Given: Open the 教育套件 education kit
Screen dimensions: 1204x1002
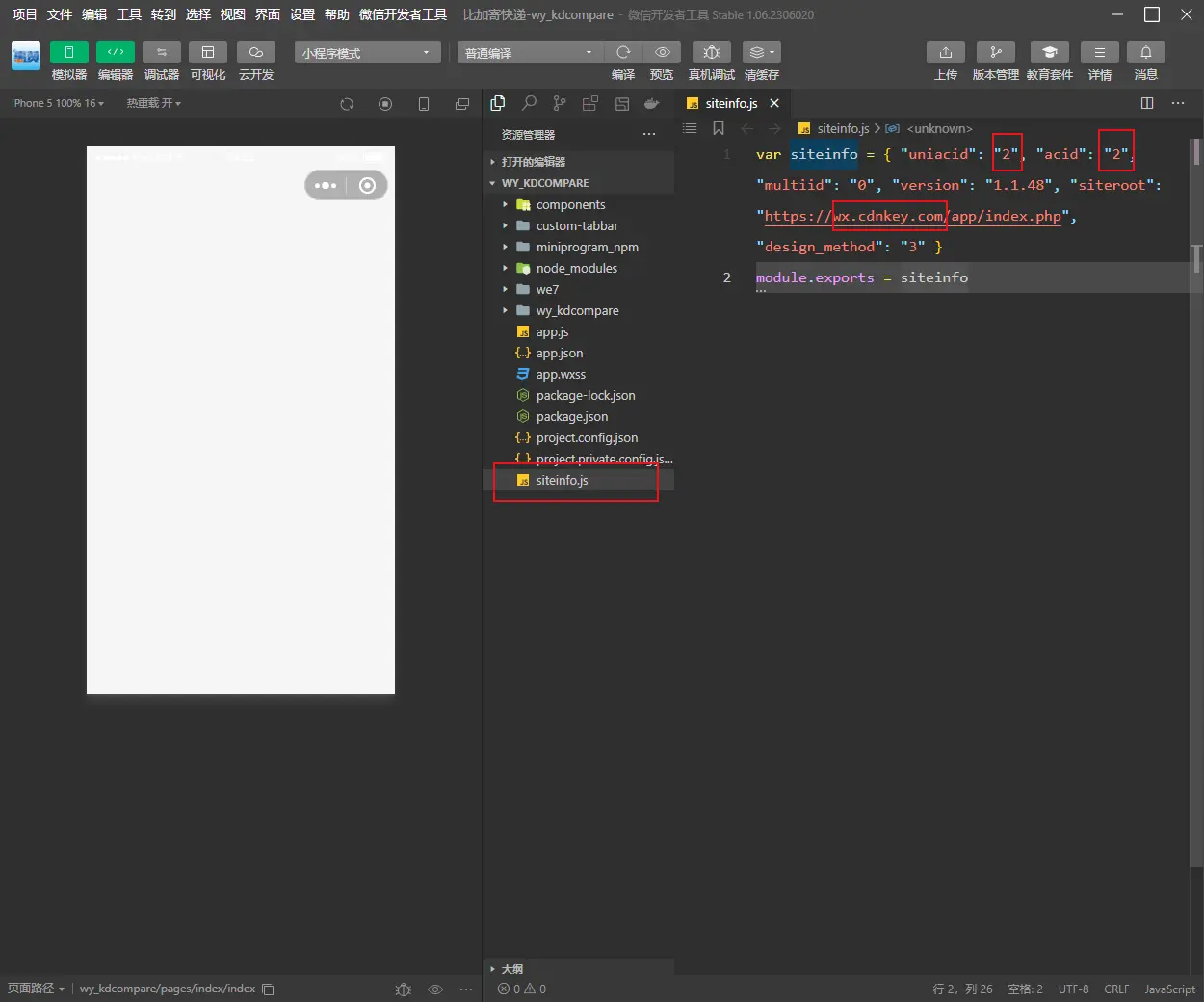Looking at the screenshot, I should [1050, 52].
